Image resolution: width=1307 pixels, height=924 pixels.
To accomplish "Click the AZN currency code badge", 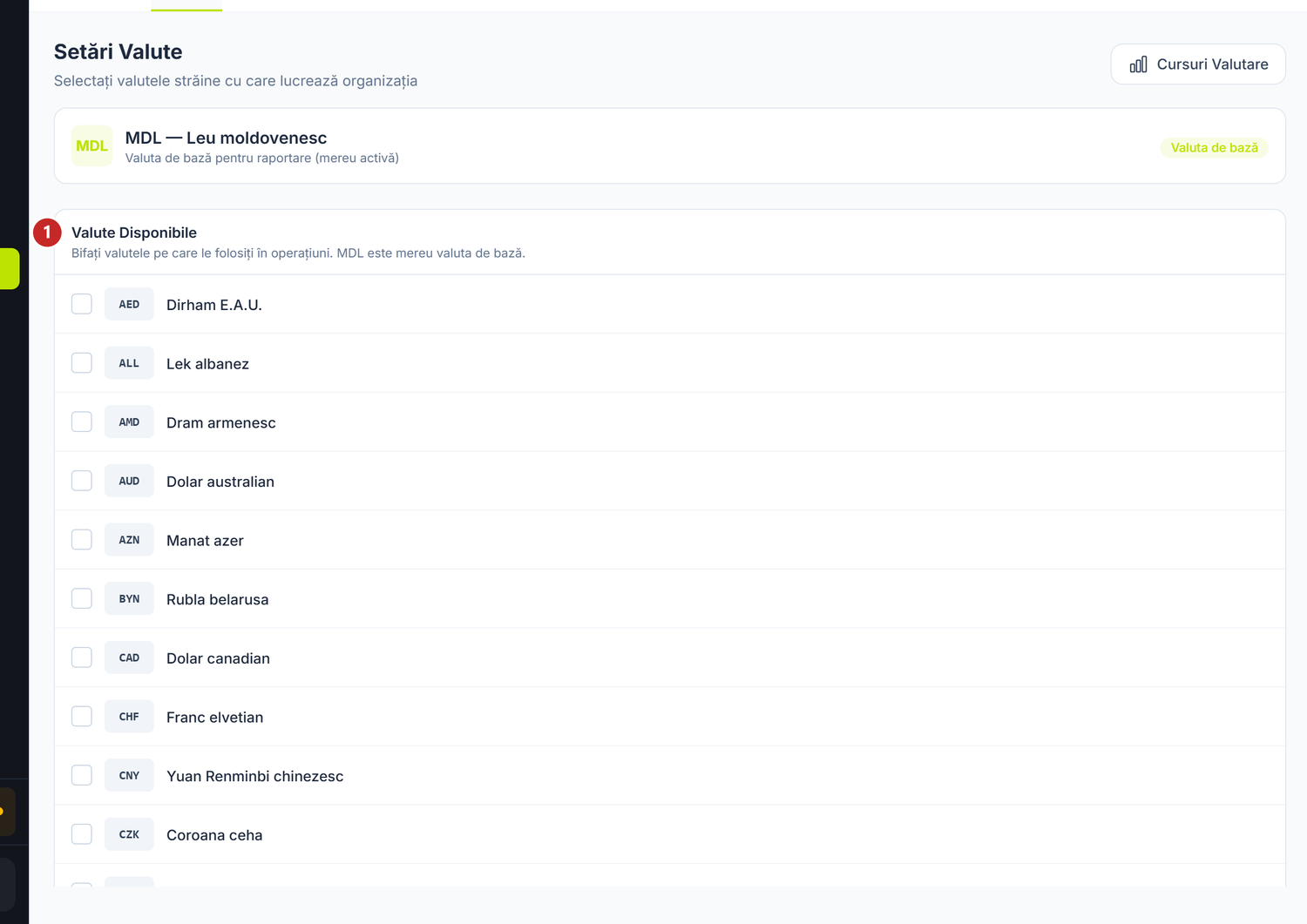I will (129, 540).
